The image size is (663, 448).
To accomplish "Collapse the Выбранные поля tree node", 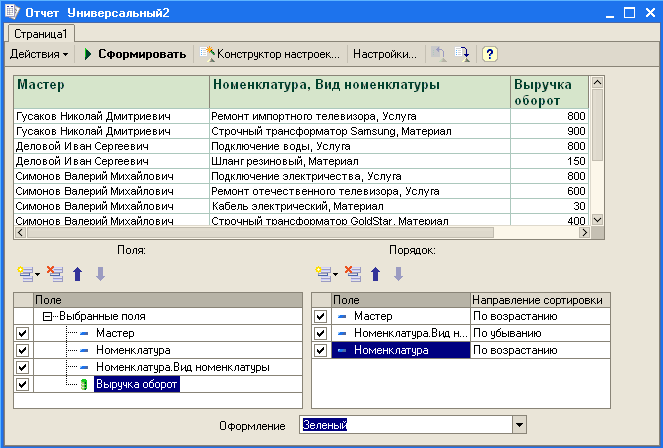I will (47, 316).
